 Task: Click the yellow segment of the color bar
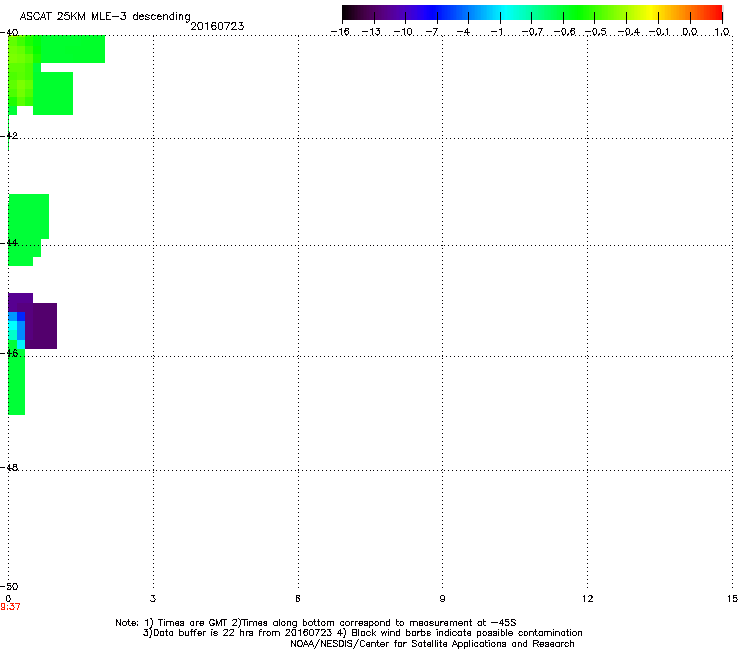click(x=651, y=12)
